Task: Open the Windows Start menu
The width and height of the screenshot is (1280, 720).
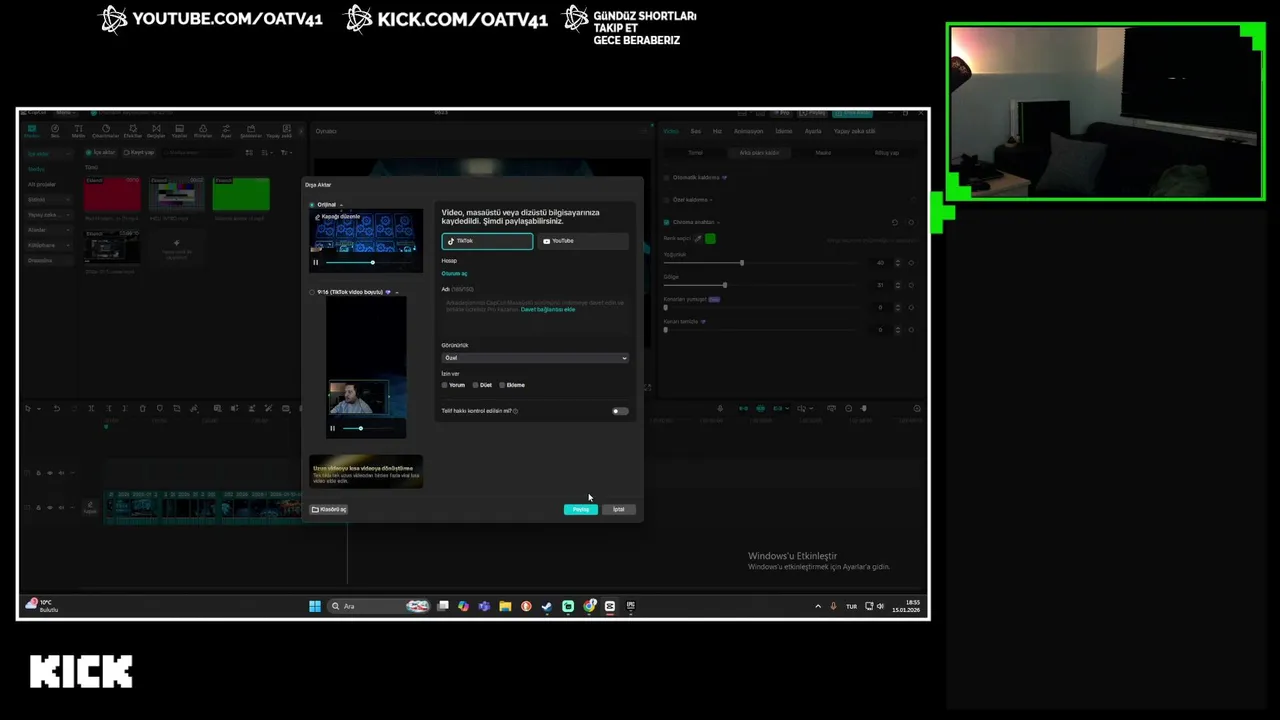Action: (315, 606)
